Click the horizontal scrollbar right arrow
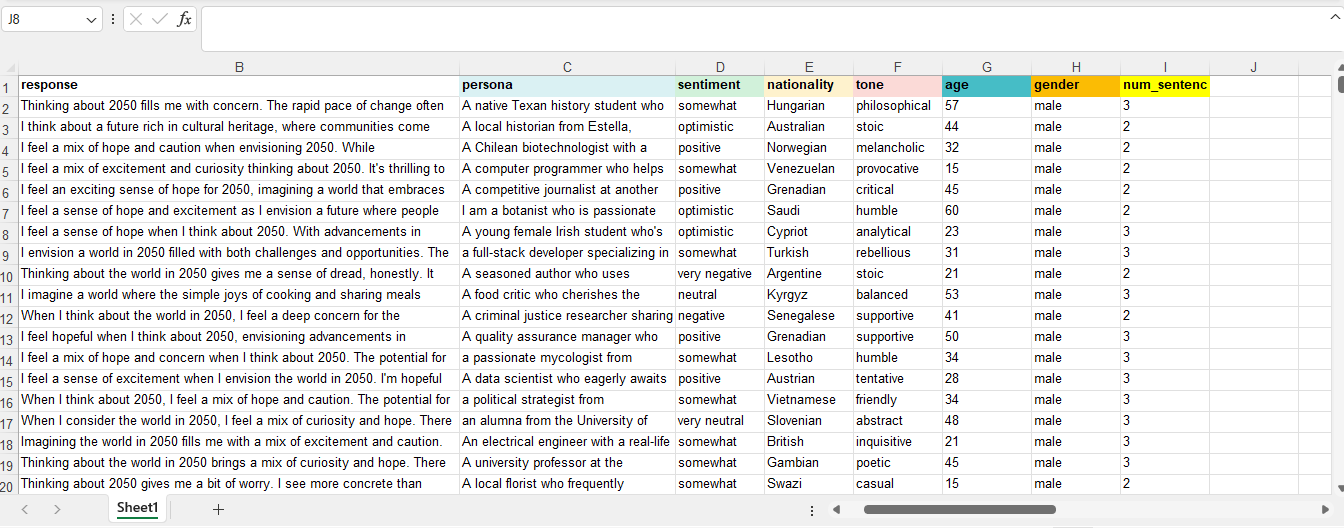The height and width of the screenshot is (528, 1344). click(1326, 509)
